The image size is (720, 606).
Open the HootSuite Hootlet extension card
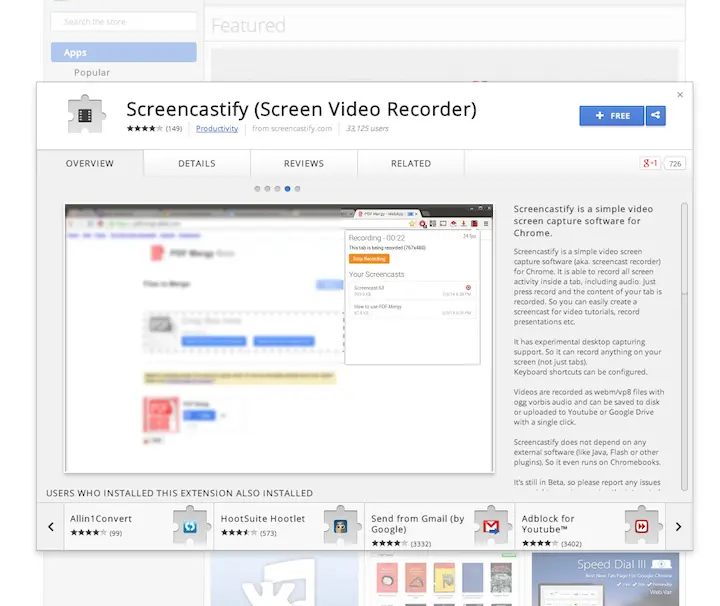click(289, 527)
